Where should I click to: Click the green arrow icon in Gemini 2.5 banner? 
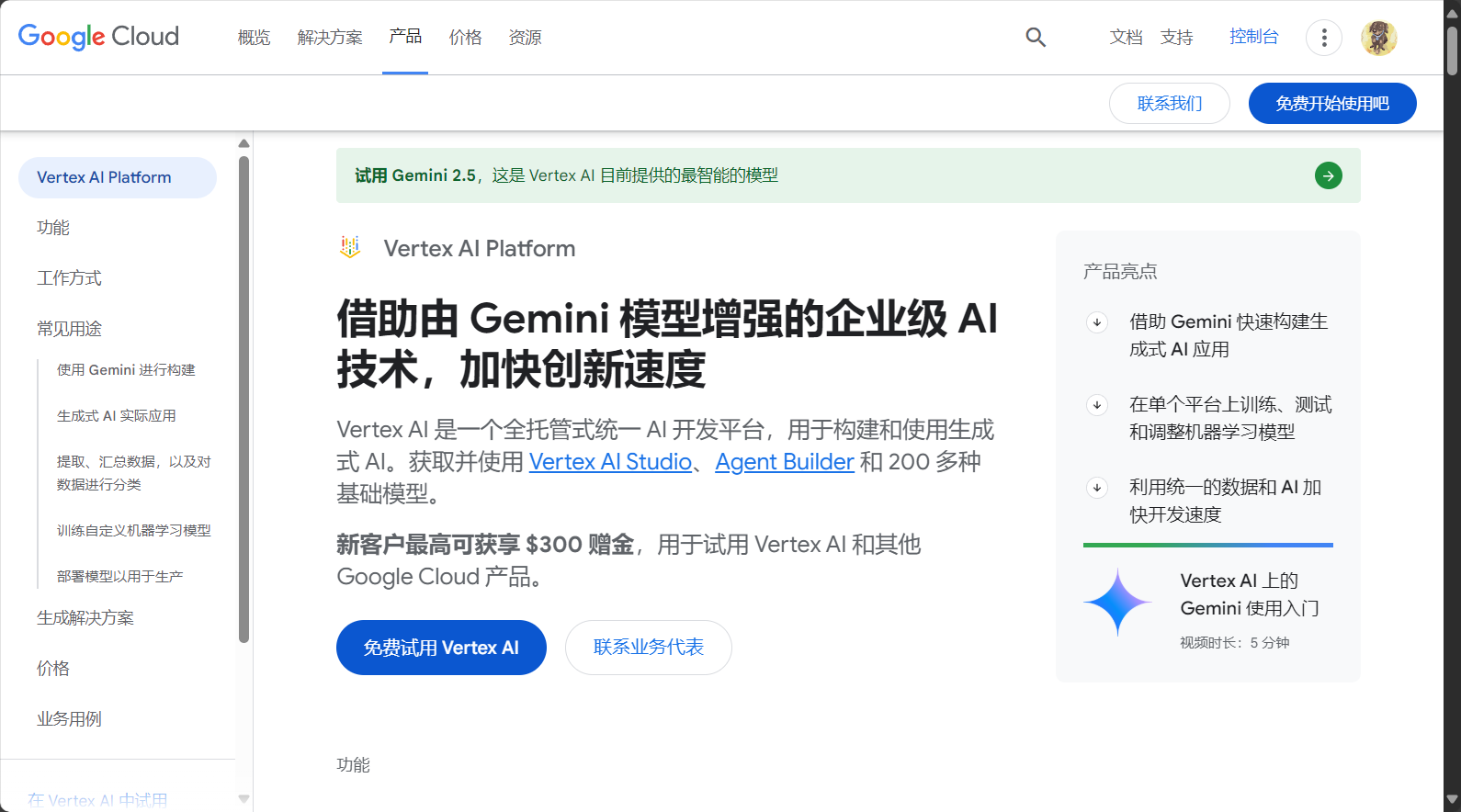(1328, 175)
